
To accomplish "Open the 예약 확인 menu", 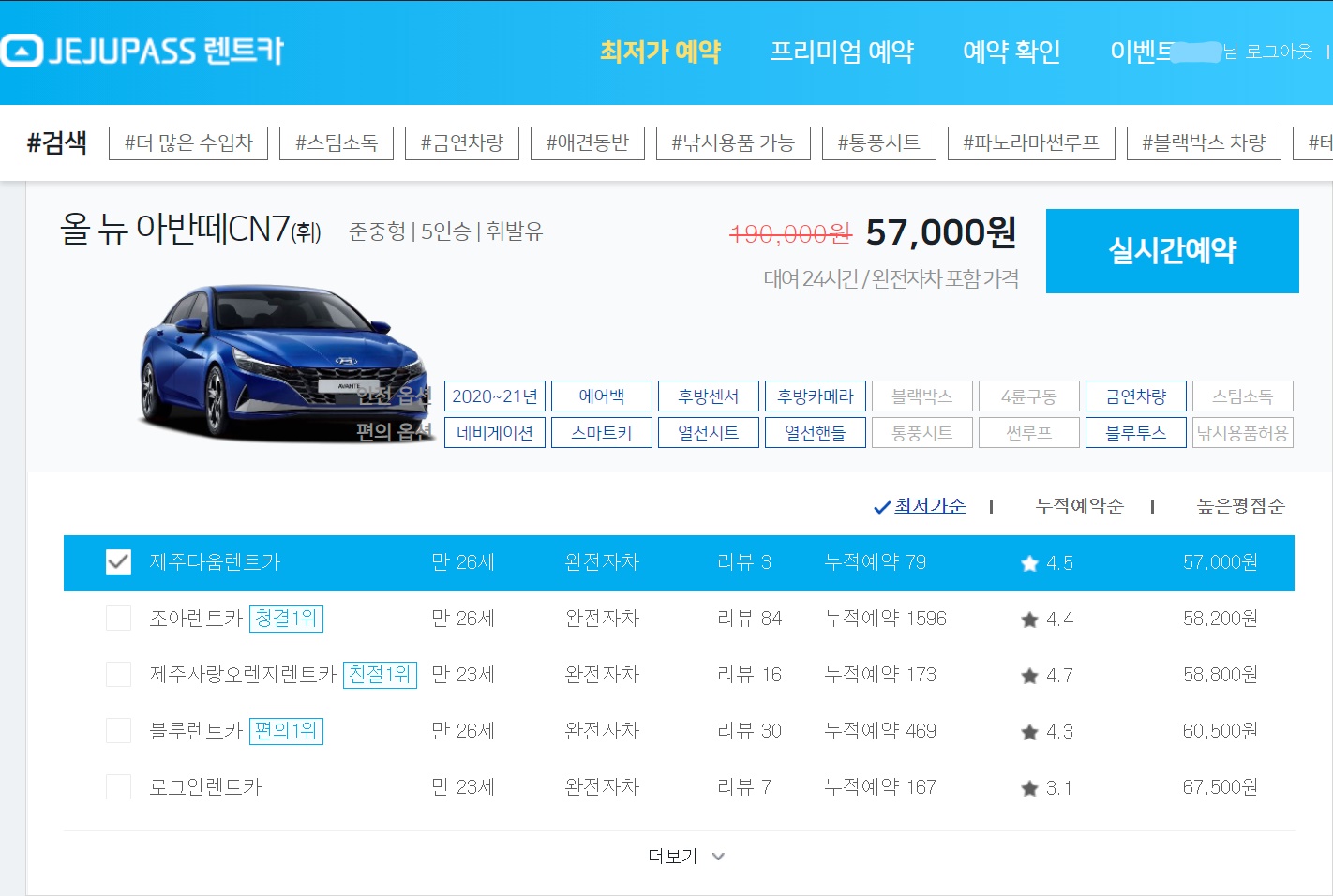I will [1011, 52].
